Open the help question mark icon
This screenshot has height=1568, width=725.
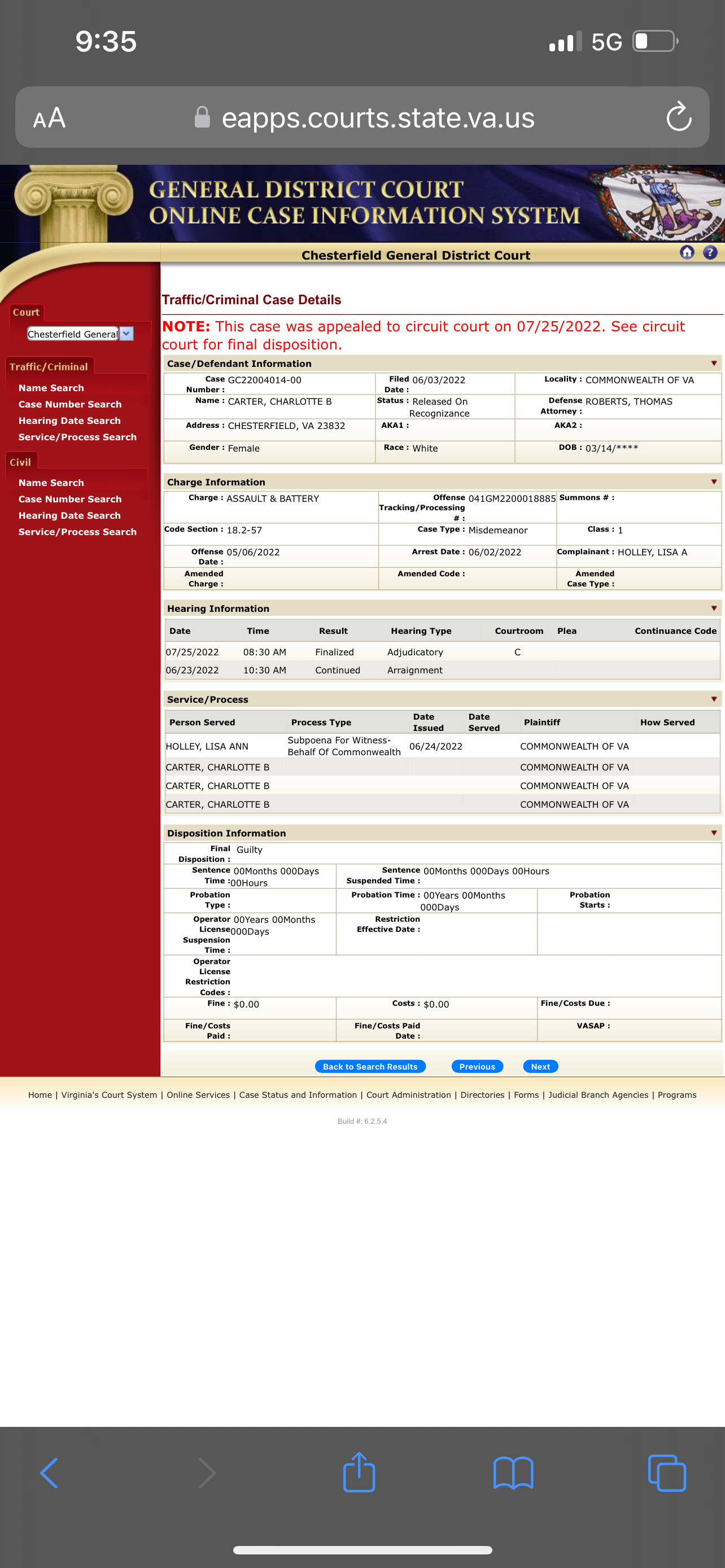point(710,253)
